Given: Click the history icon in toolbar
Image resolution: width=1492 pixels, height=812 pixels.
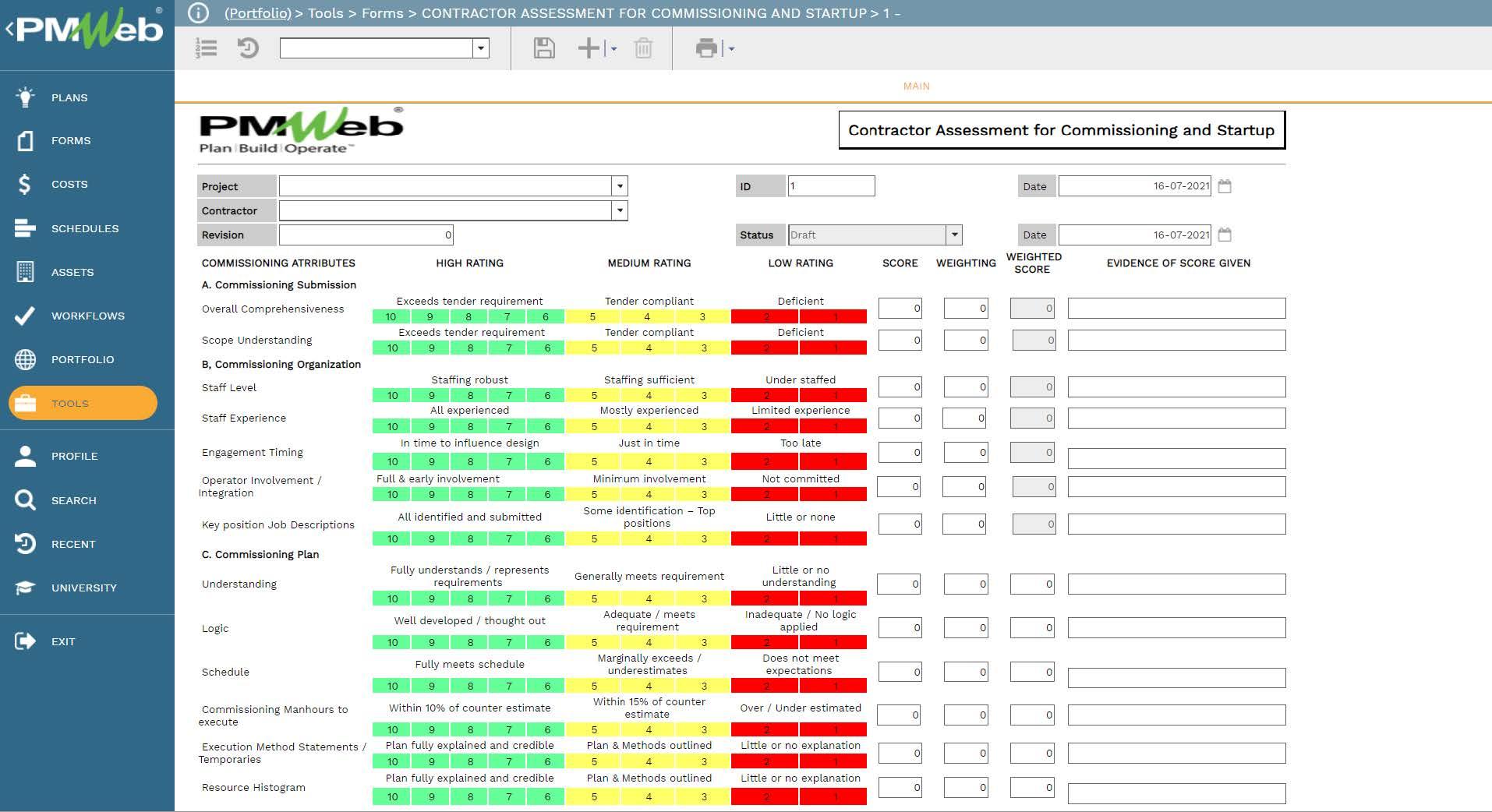Looking at the screenshot, I should pyautogui.click(x=248, y=48).
